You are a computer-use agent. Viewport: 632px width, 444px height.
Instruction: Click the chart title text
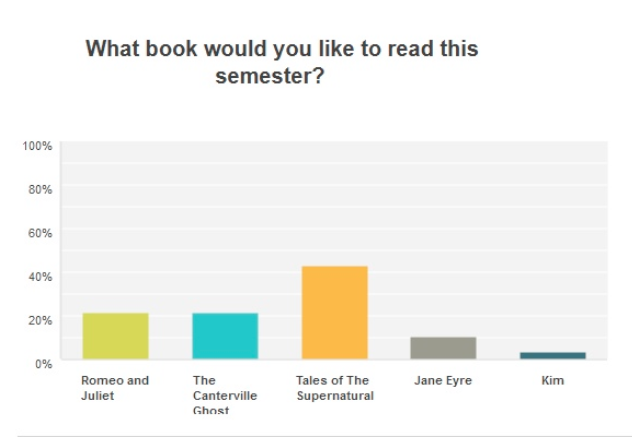(x=282, y=62)
